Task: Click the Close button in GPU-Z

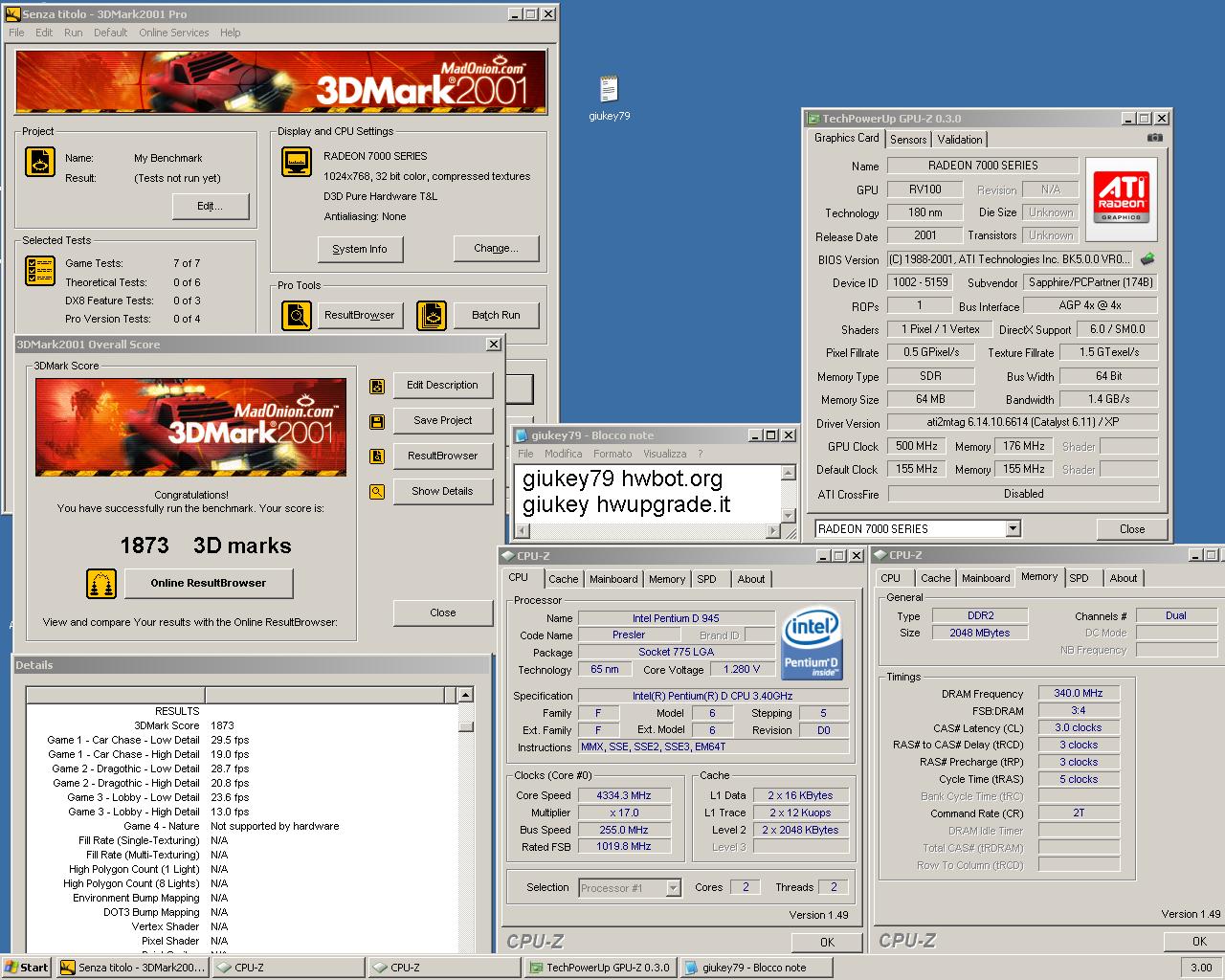Action: click(1132, 528)
